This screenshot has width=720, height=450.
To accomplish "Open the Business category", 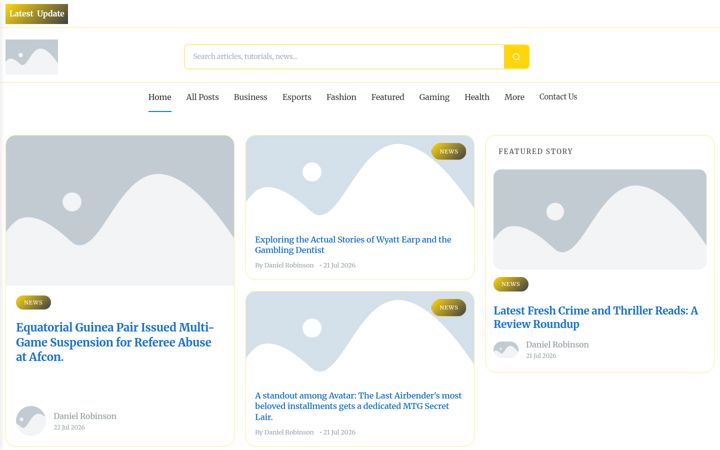I will (250, 97).
